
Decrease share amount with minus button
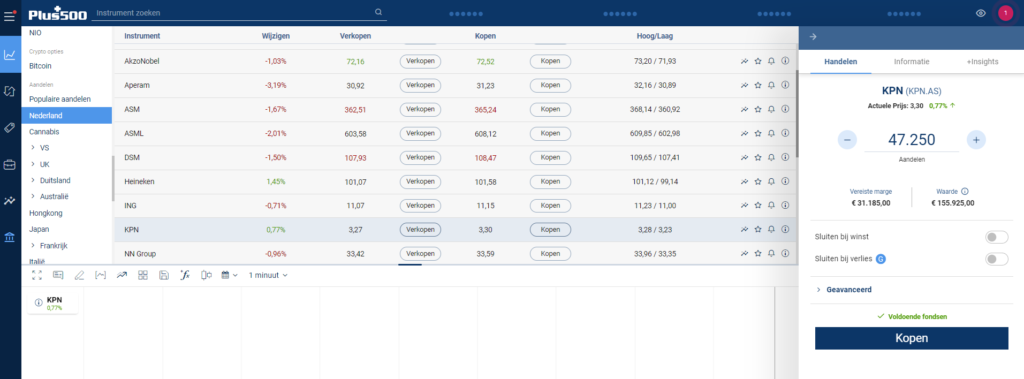pos(847,139)
